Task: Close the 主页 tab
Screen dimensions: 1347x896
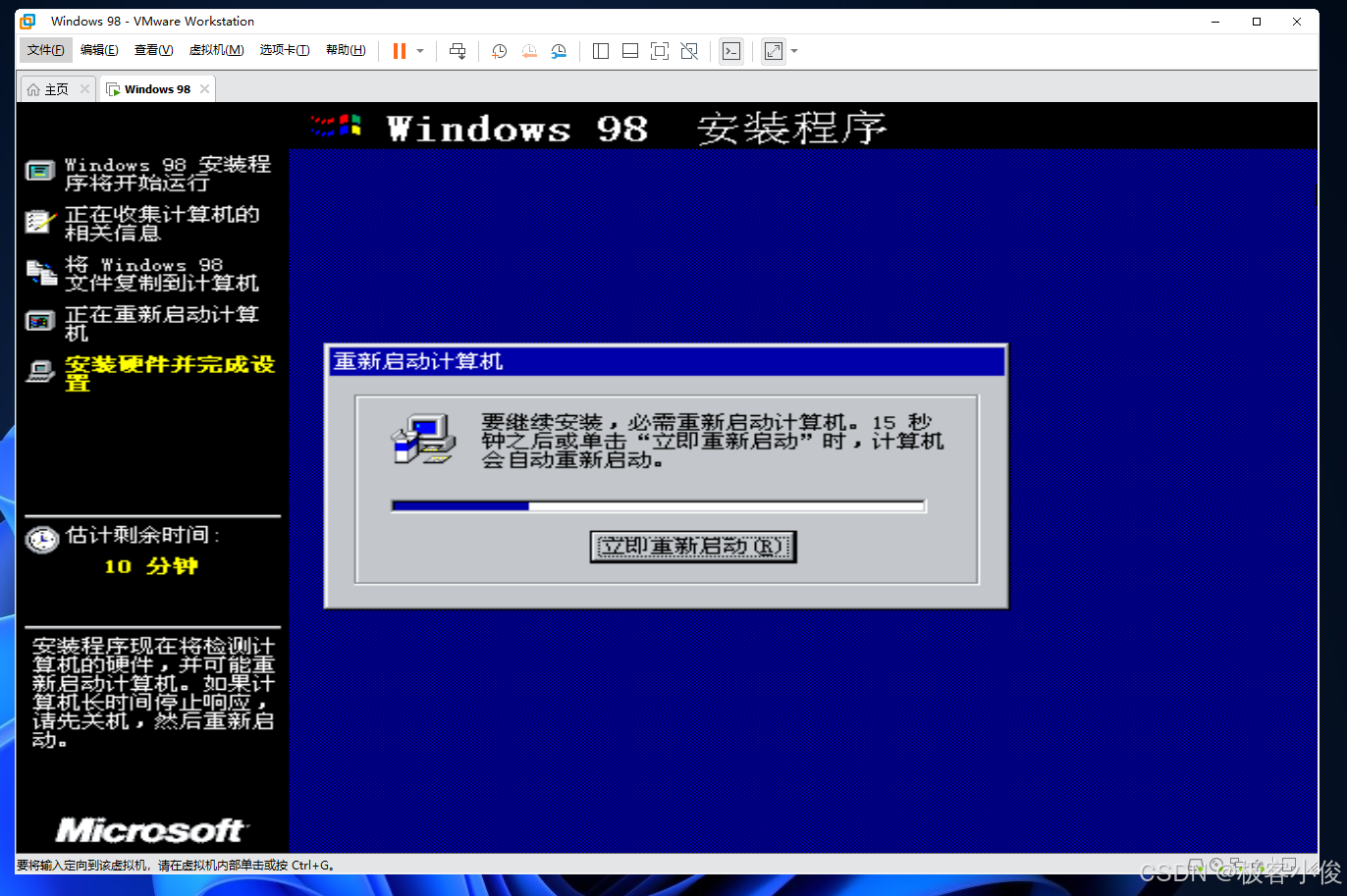Action: tap(84, 89)
